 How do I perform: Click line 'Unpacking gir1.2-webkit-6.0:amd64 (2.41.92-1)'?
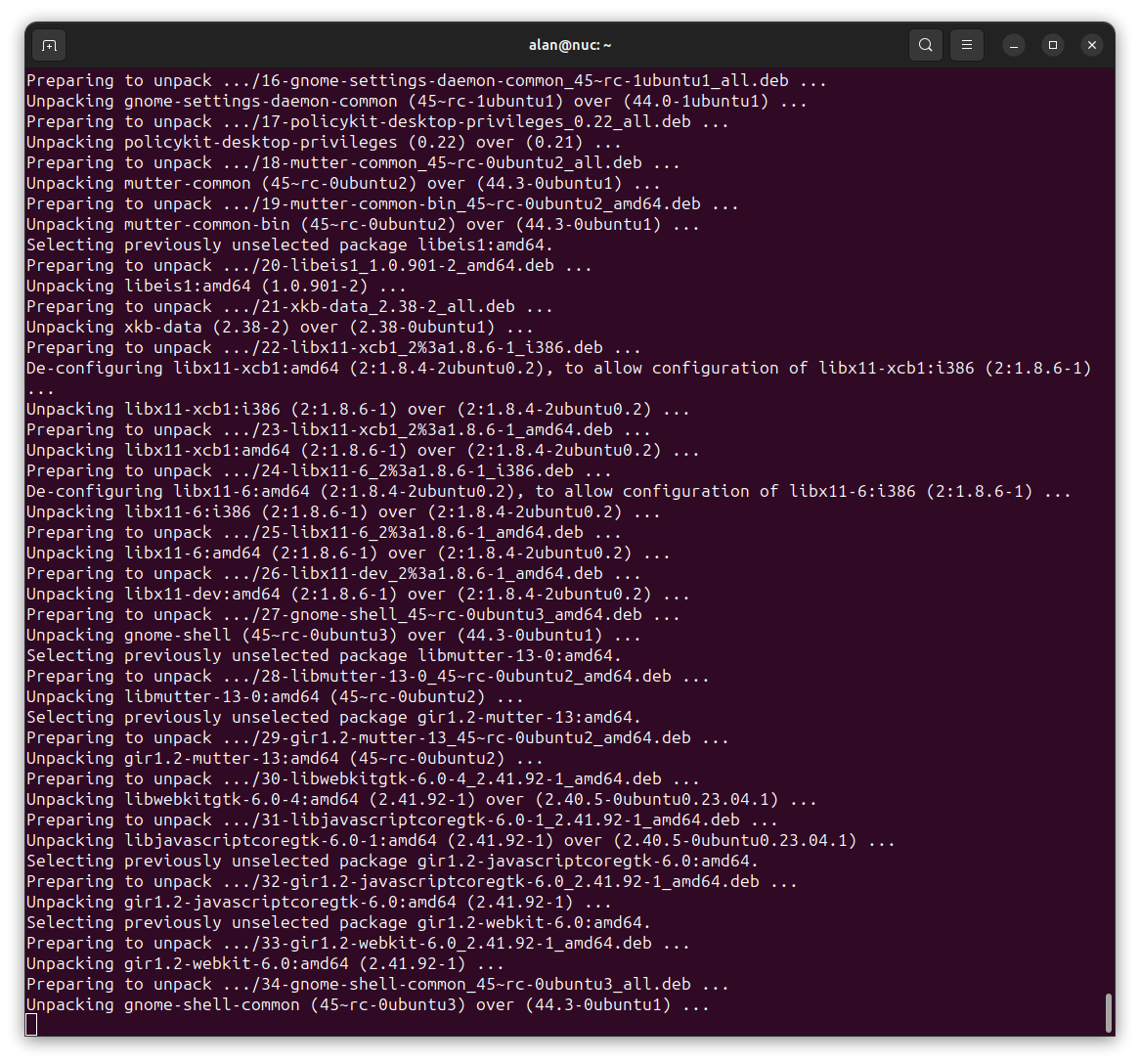click(x=265, y=963)
